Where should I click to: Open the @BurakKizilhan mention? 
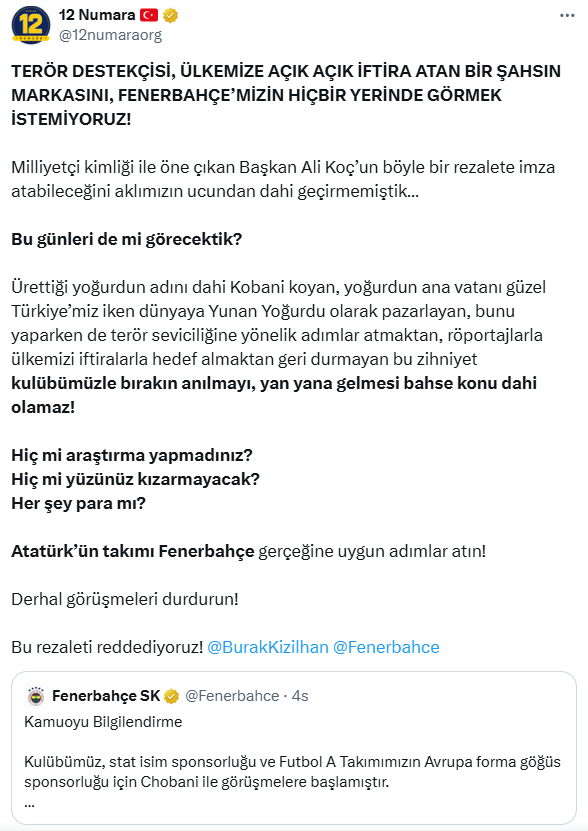tap(268, 647)
